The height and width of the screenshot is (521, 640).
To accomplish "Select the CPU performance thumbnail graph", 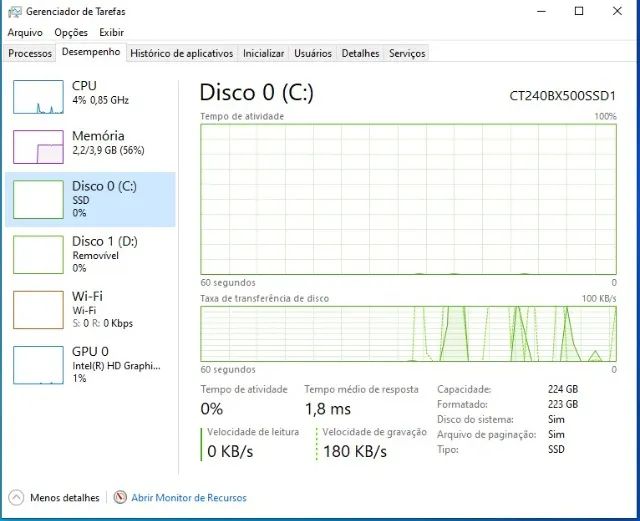I will coord(38,96).
